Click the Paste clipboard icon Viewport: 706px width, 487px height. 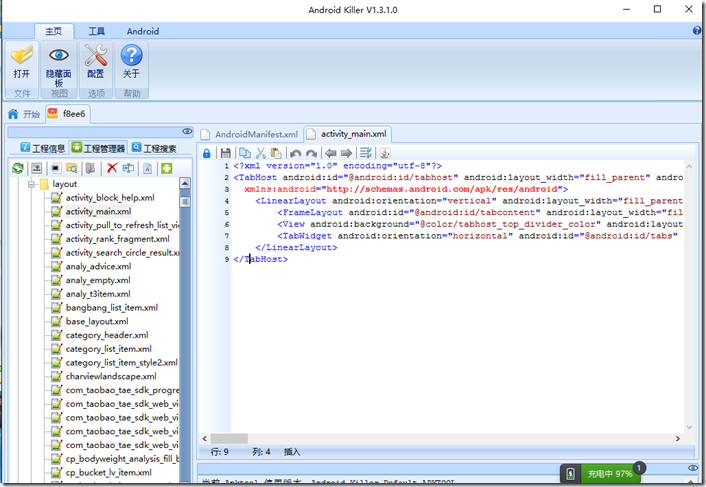click(x=276, y=153)
